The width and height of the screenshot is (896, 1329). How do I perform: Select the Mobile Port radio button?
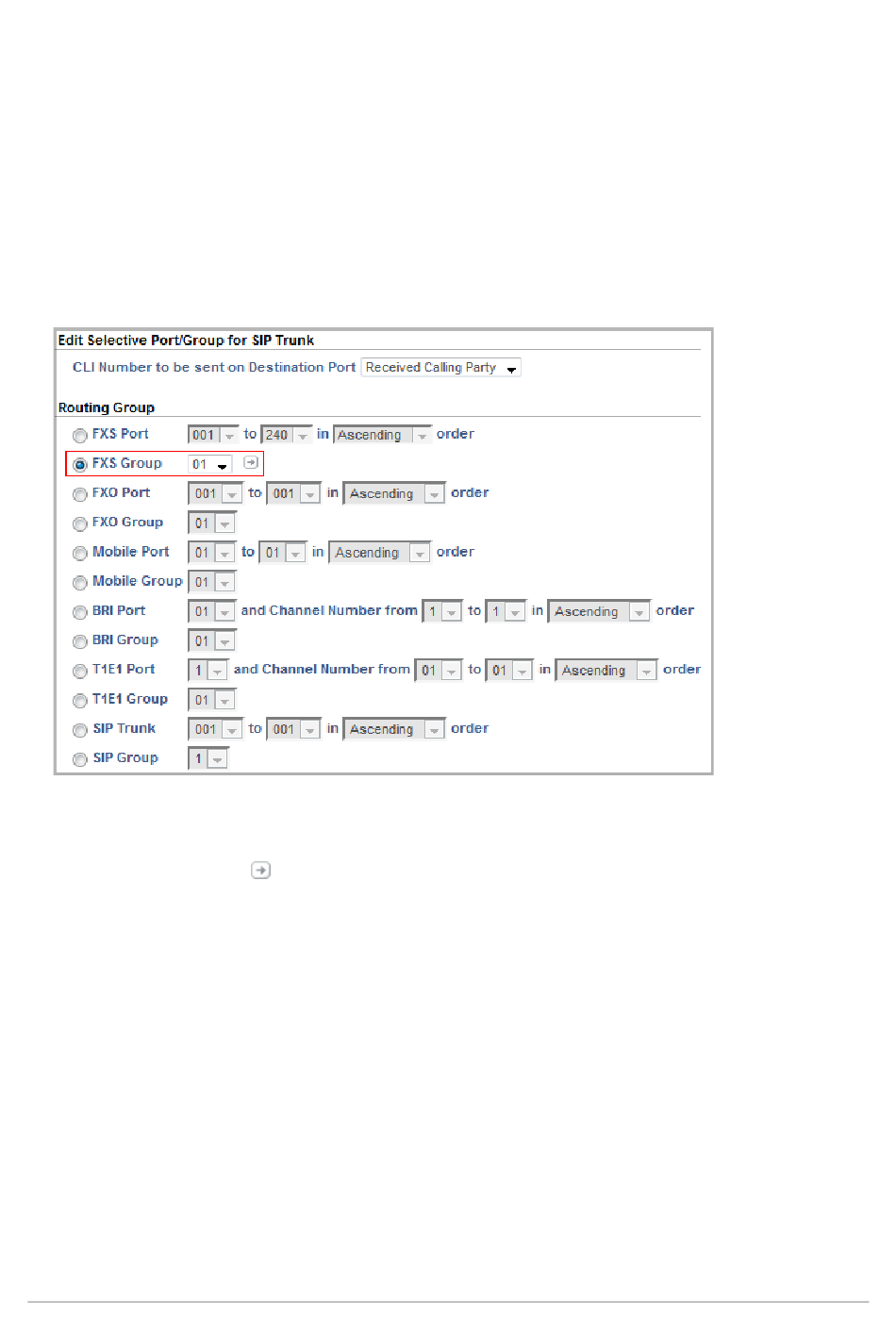point(80,554)
